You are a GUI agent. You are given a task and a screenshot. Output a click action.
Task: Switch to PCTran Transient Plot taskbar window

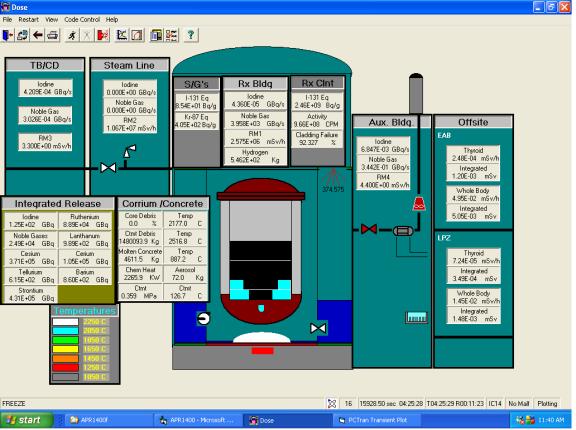point(377,420)
